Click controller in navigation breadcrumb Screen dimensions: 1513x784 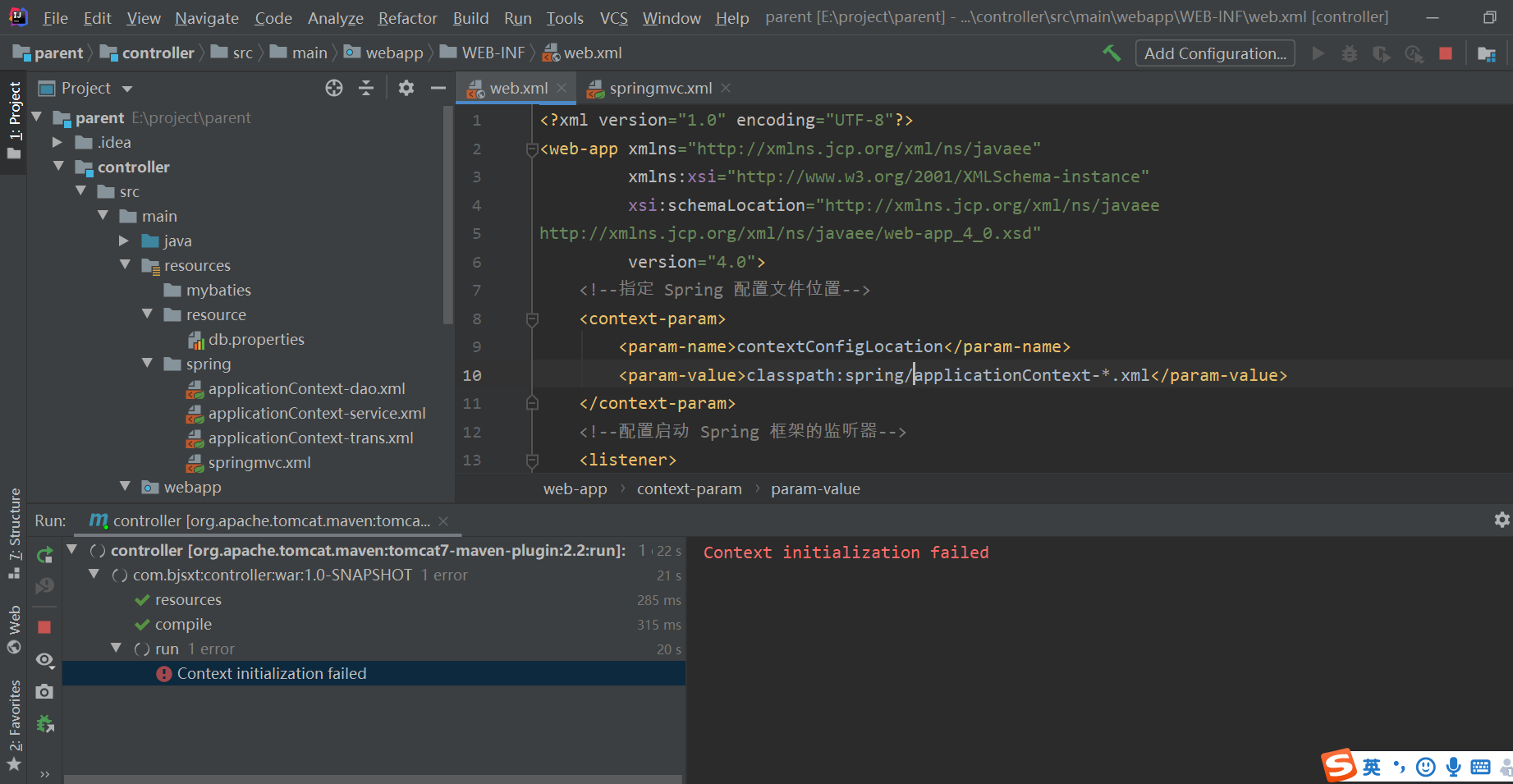147,53
